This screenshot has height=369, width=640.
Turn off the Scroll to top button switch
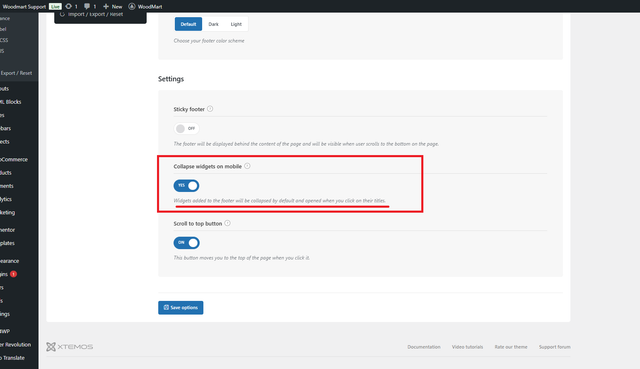(187, 243)
